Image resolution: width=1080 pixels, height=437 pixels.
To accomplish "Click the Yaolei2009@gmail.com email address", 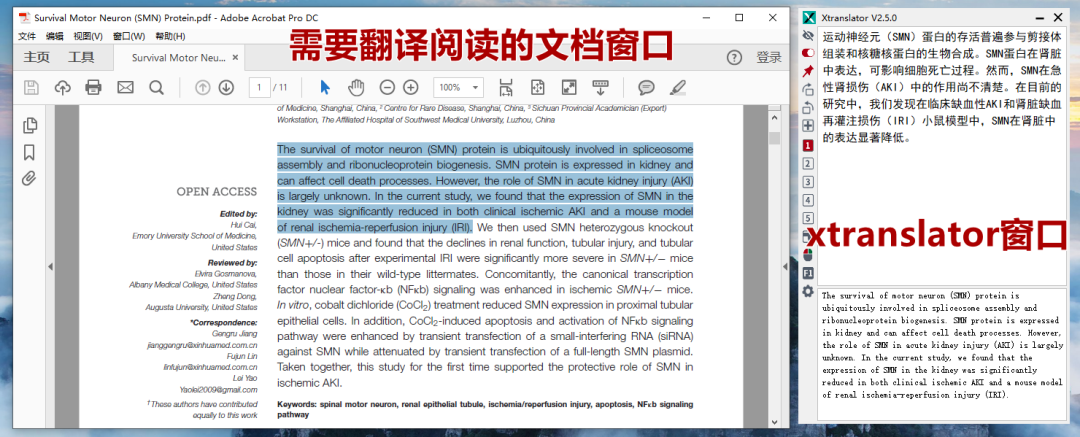I will [217, 389].
